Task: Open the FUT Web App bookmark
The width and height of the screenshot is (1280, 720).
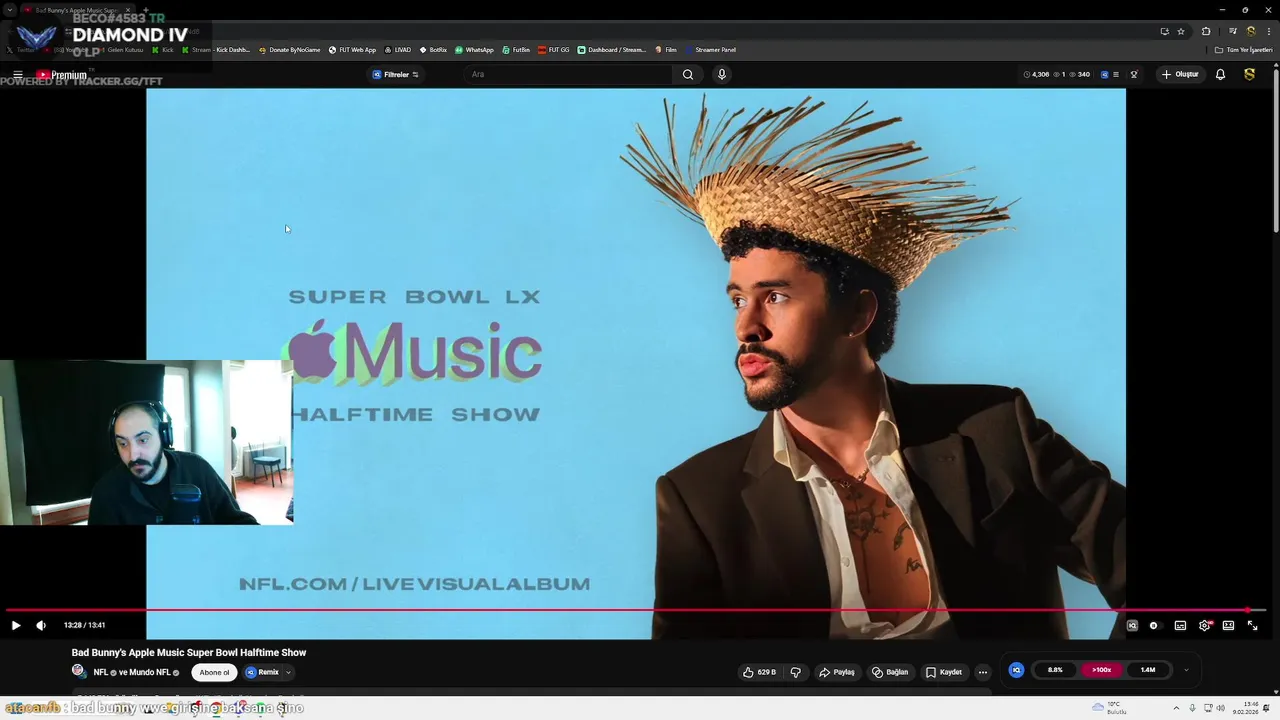Action: pyautogui.click(x=353, y=49)
